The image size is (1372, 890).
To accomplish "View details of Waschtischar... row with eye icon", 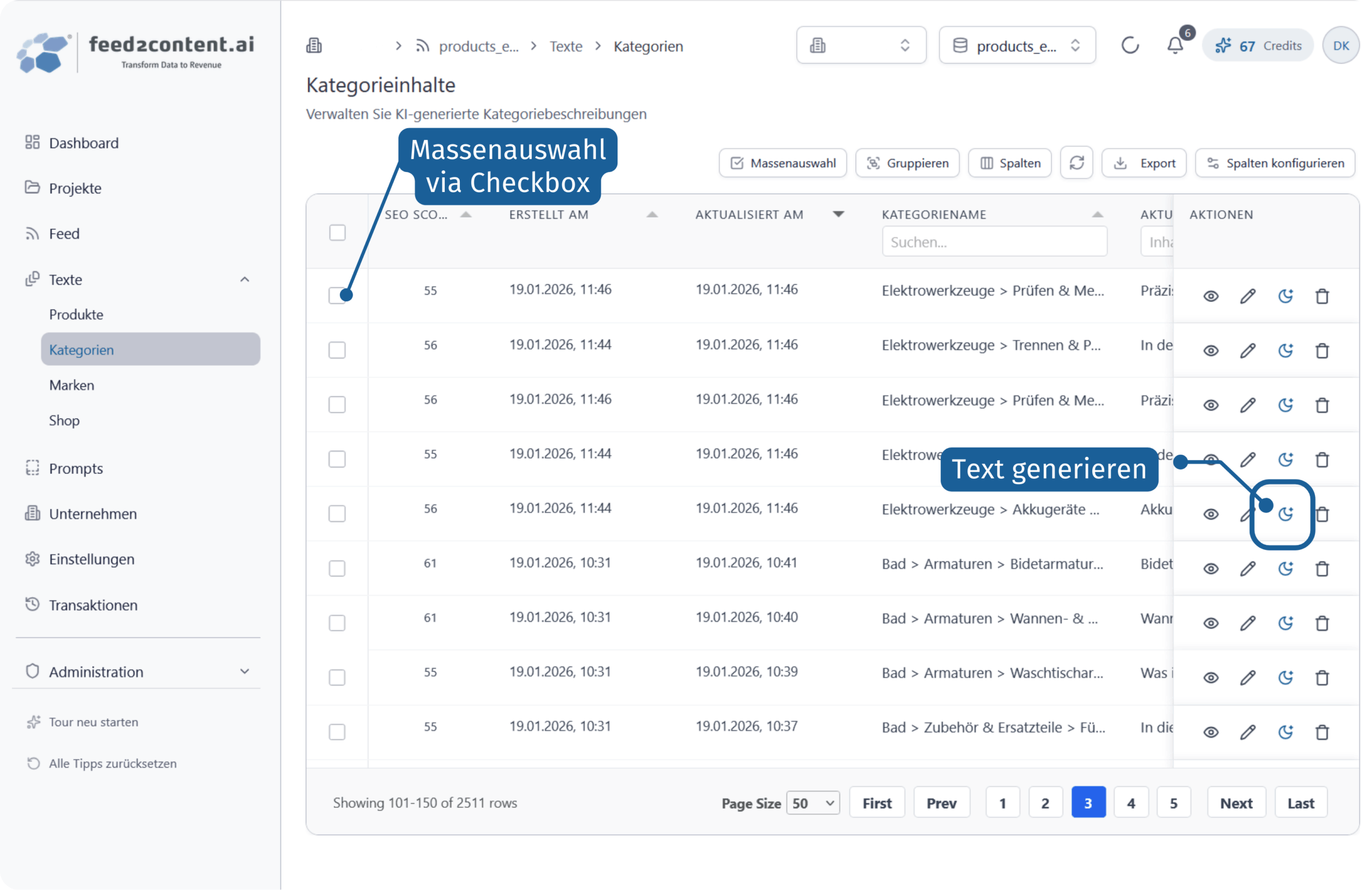I will click(x=1211, y=678).
